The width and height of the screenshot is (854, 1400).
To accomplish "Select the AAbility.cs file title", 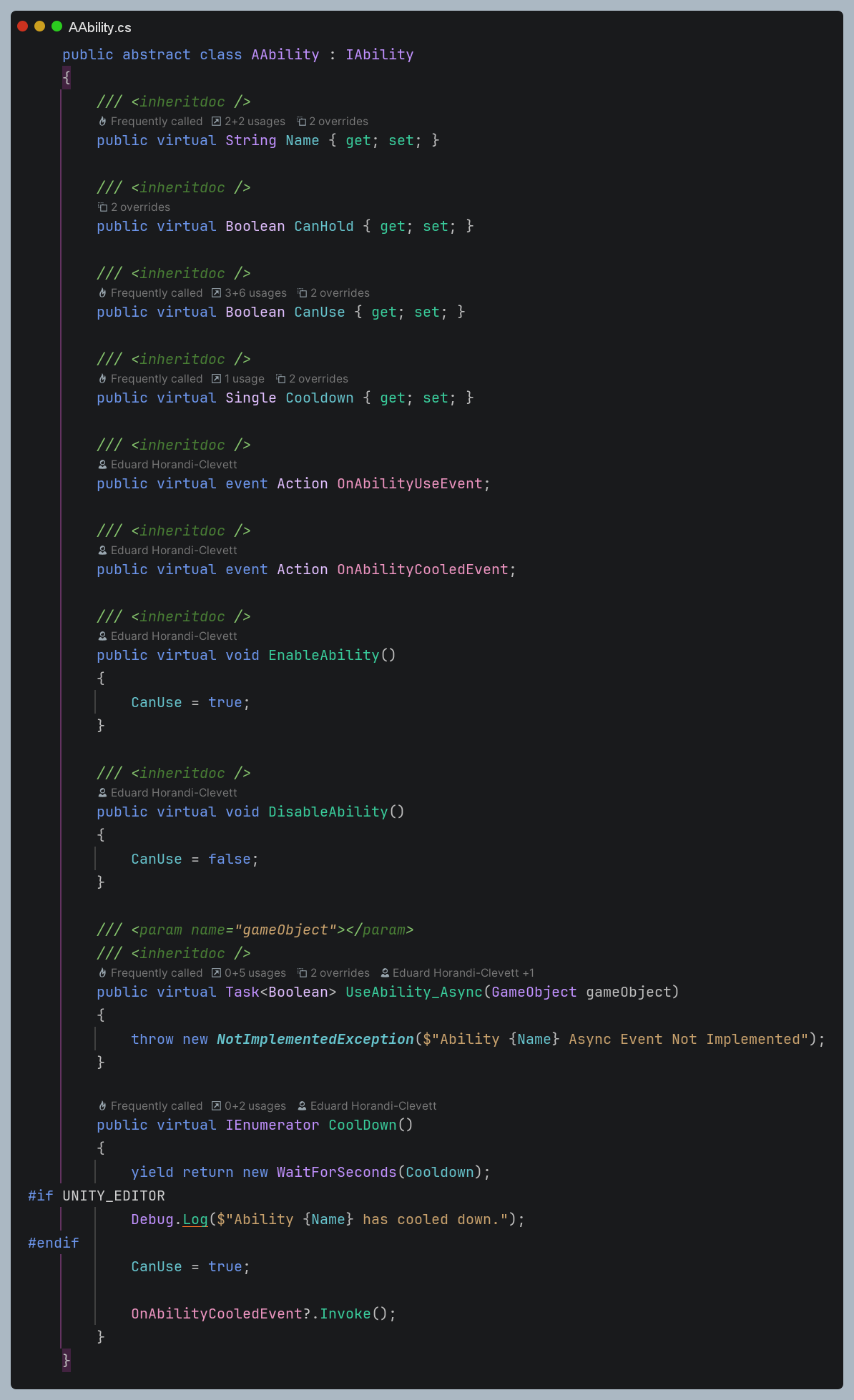I will [x=99, y=27].
